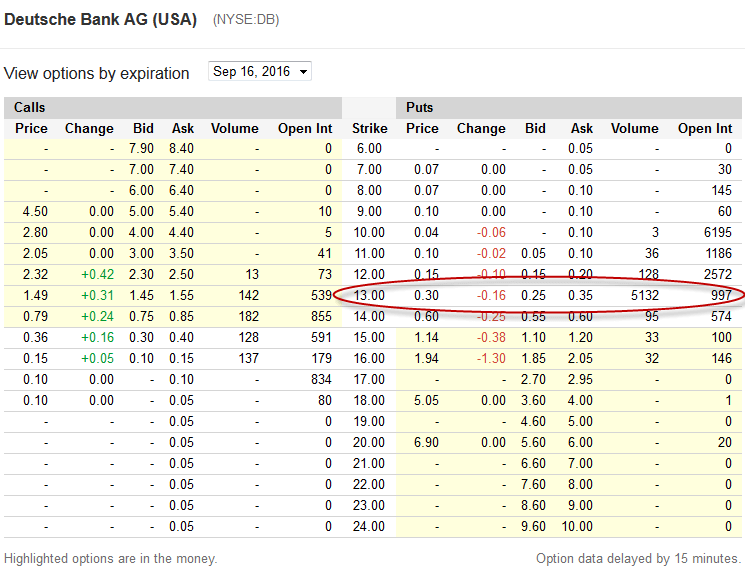Select call price 2.80

pos(35,232)
